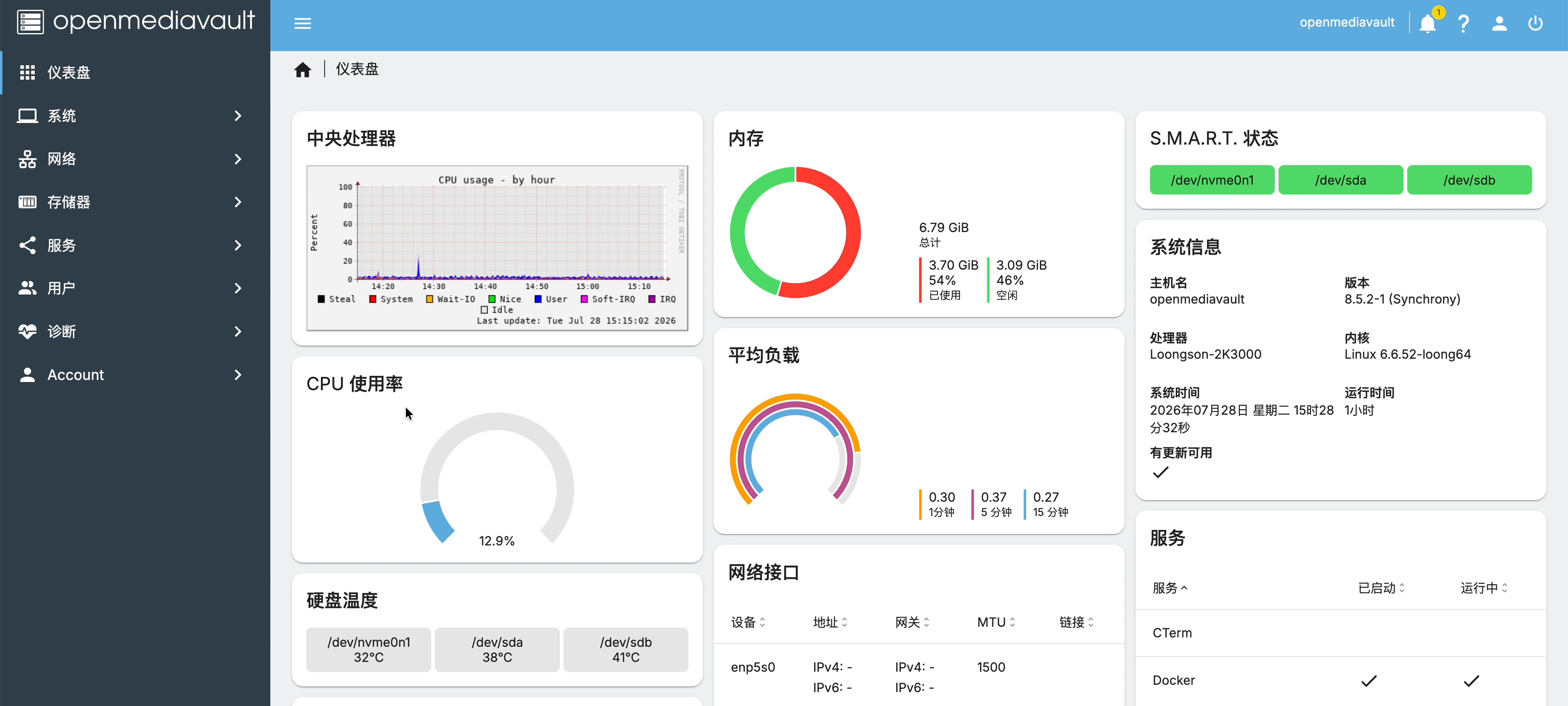Sort network interfaces by MTU column
The image size is (1568, 706).
tap(996, 622)
